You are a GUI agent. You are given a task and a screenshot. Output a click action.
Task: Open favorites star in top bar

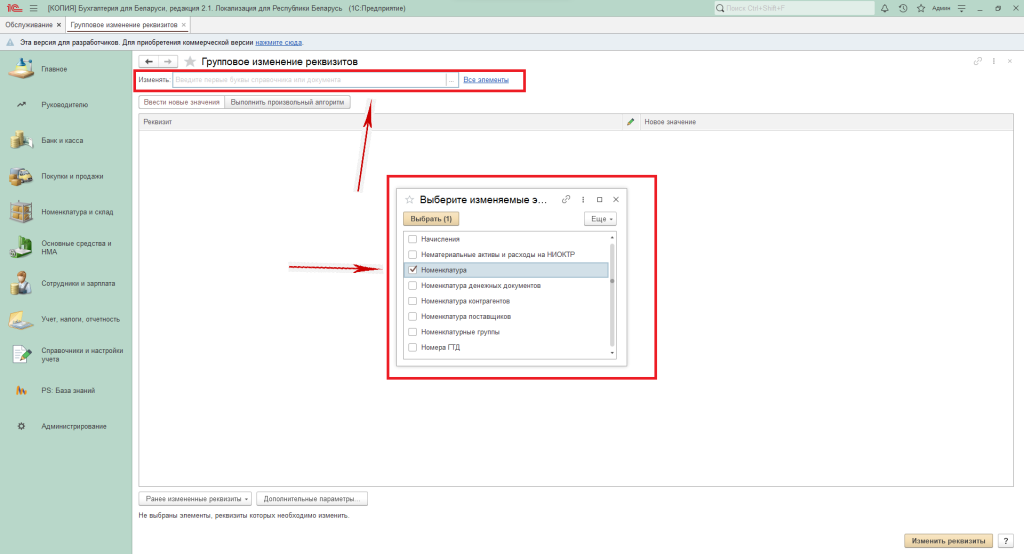click(920, 8)
